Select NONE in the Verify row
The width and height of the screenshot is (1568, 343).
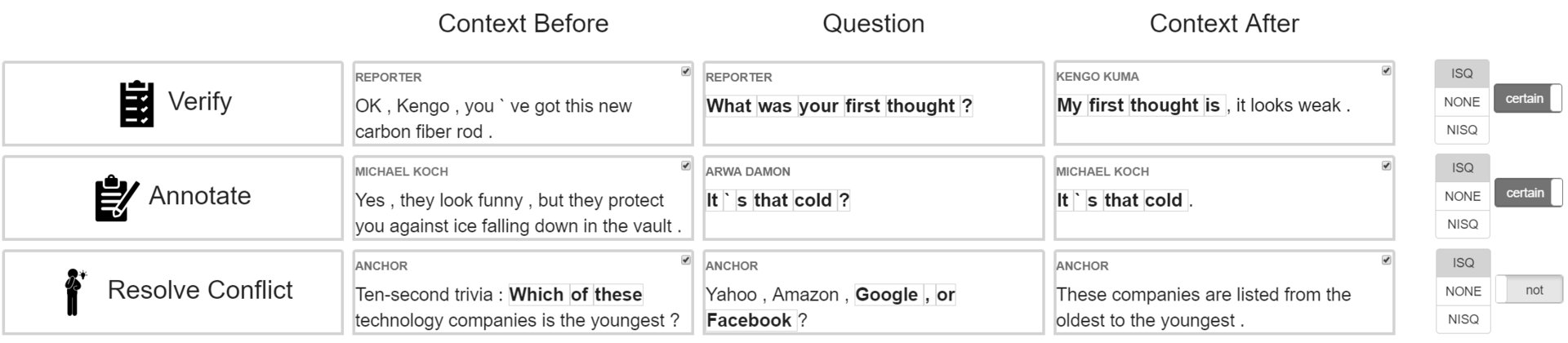point(1462,102)
